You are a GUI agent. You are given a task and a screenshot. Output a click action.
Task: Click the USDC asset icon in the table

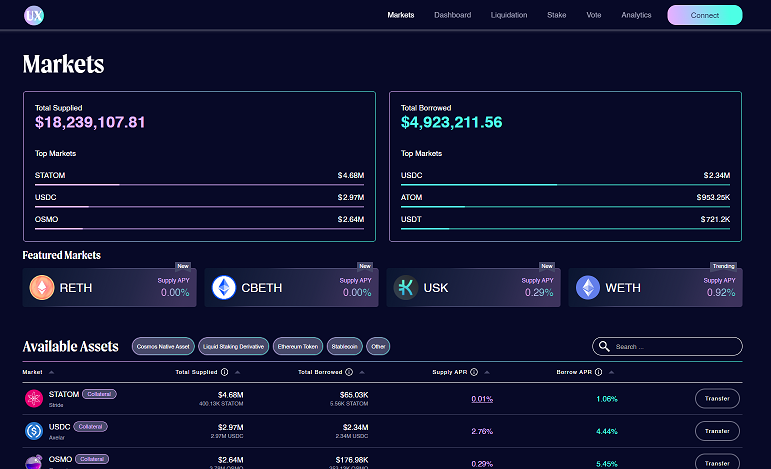tap(34, 431)
